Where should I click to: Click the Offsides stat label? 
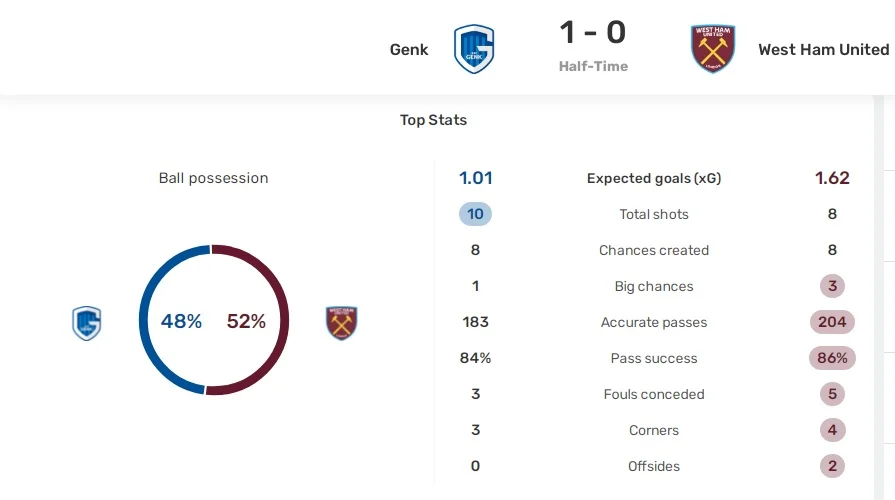[x=654, y=466]
